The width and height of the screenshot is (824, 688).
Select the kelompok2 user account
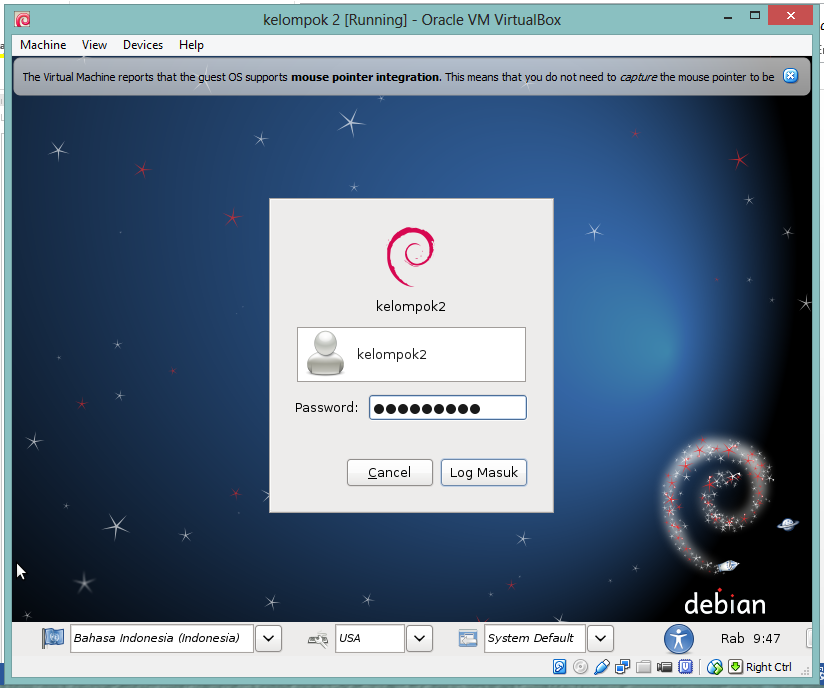(411, 354)
